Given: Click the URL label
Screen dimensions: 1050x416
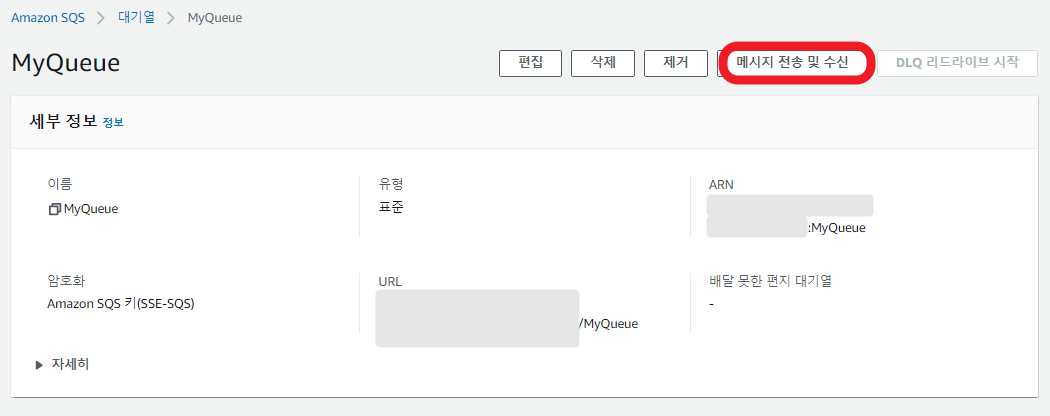Looking at the screenshot, I should (x=390, y=281).
